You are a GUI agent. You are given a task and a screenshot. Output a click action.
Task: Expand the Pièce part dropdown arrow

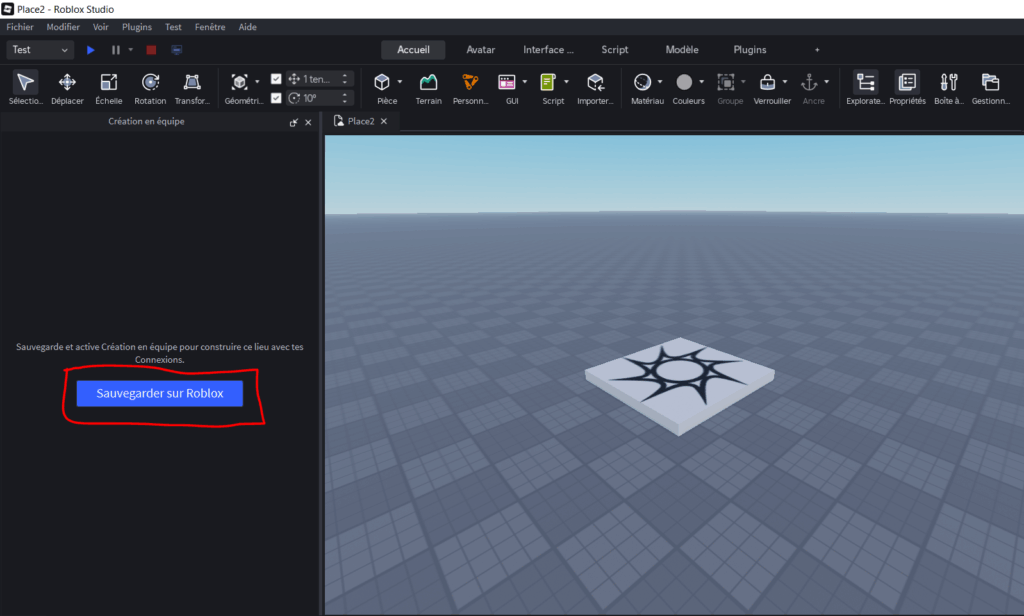click(400, 82)
